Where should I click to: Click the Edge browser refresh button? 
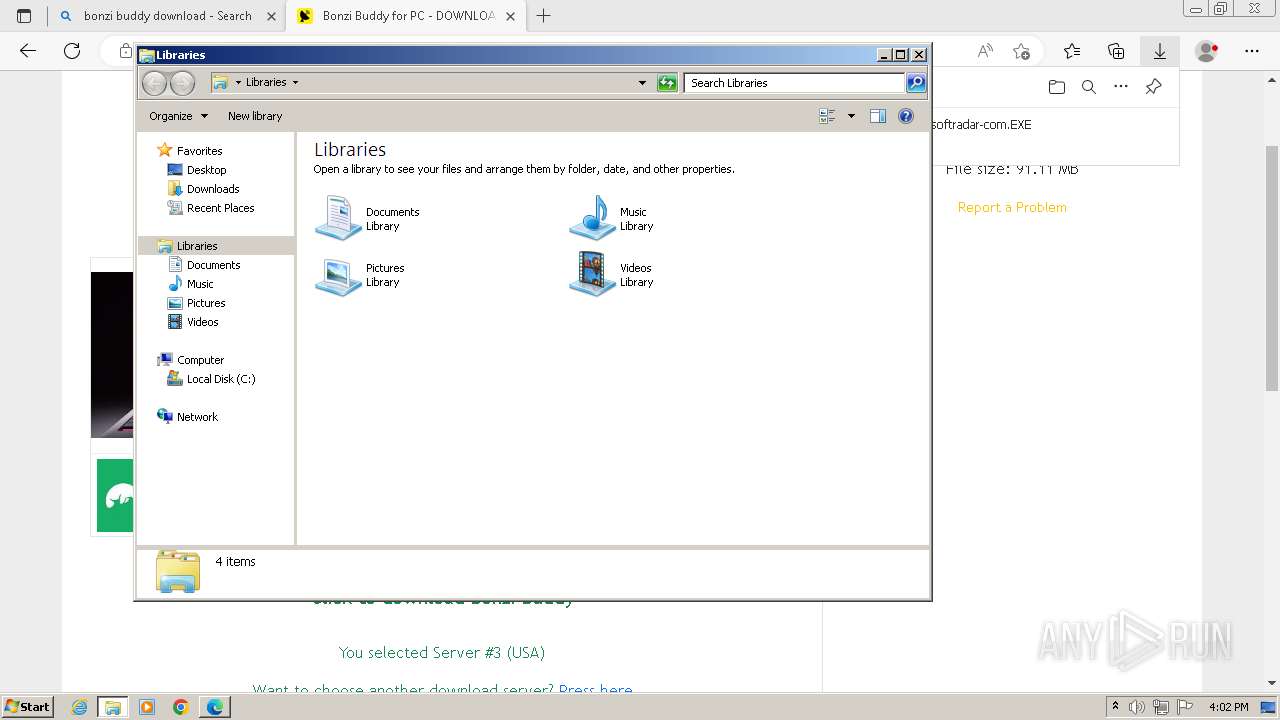[x=72, y=51]
